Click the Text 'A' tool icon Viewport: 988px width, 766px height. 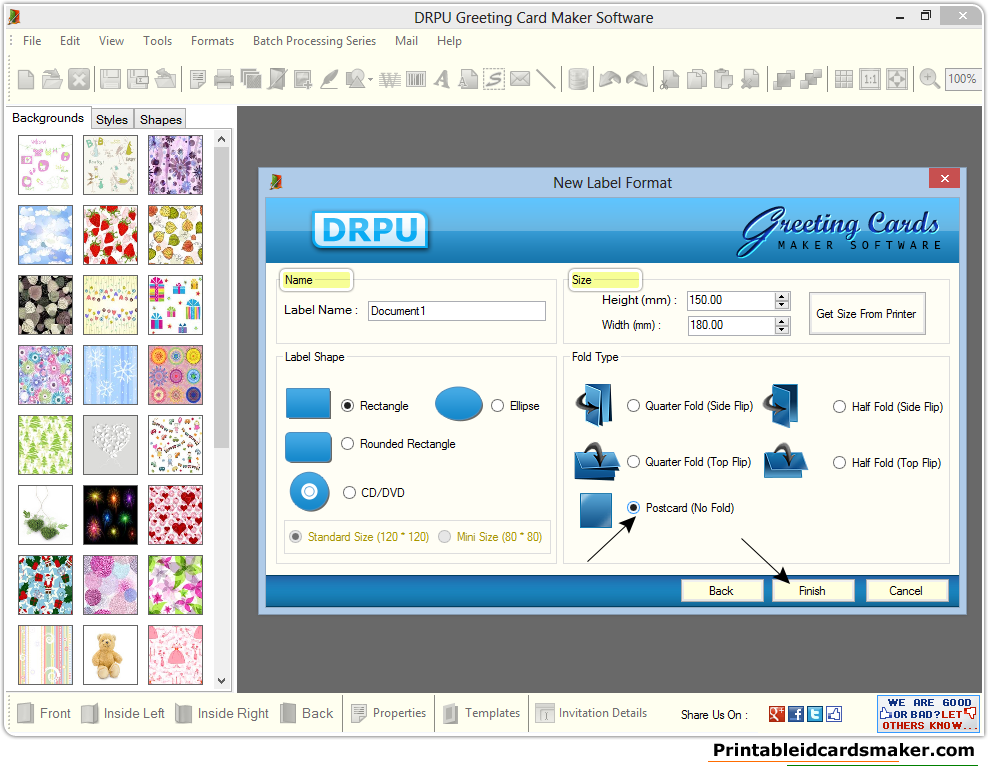click(x=442, y=79)
